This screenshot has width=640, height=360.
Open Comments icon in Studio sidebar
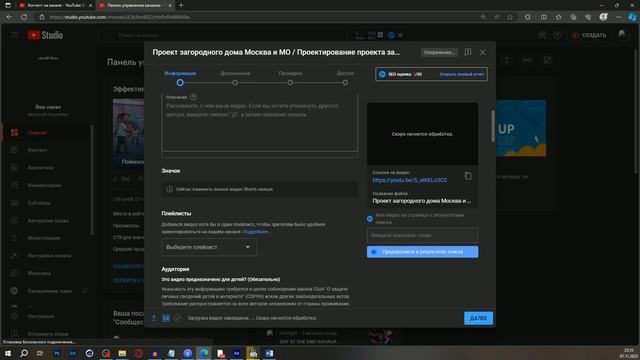[14, 185]
